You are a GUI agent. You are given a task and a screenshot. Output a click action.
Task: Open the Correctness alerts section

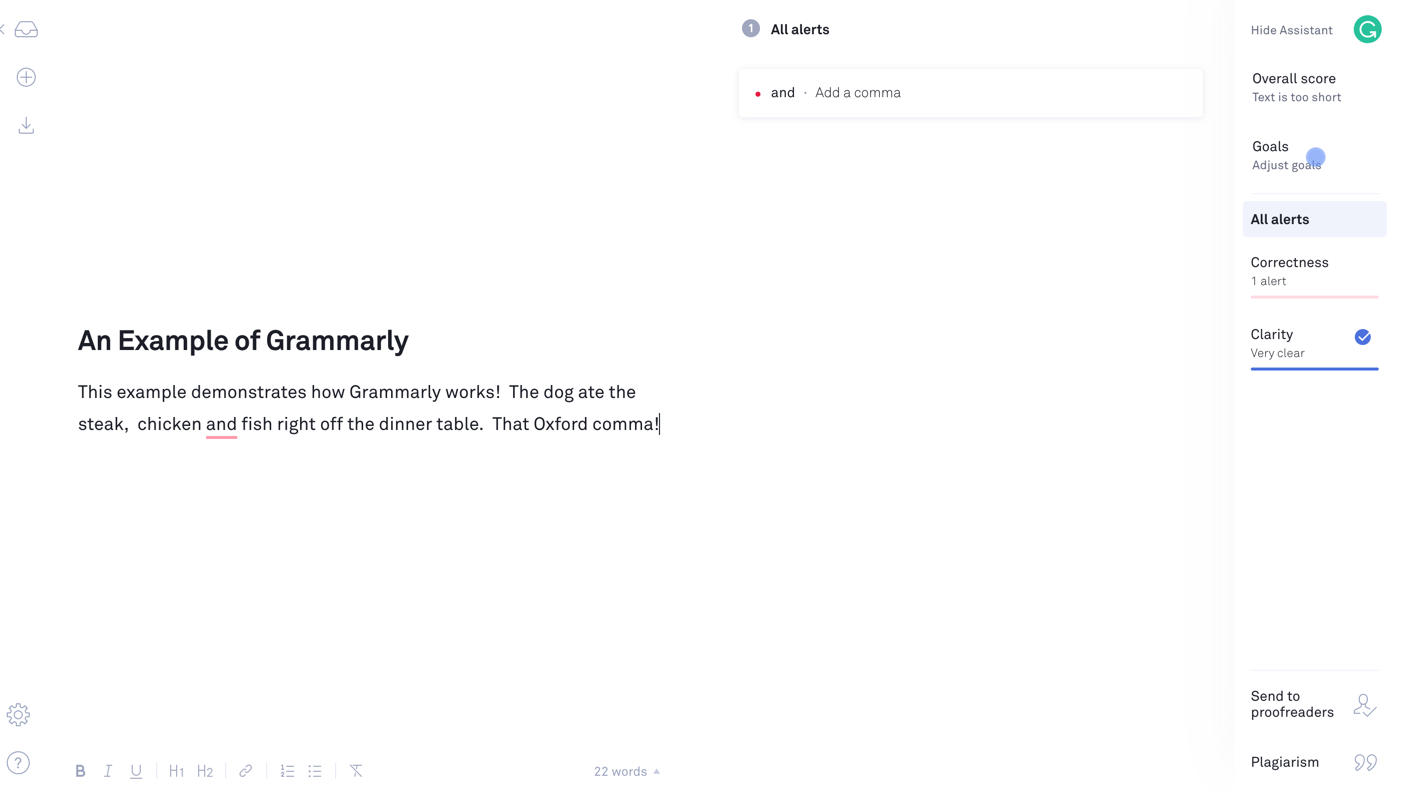[1289, 271]
